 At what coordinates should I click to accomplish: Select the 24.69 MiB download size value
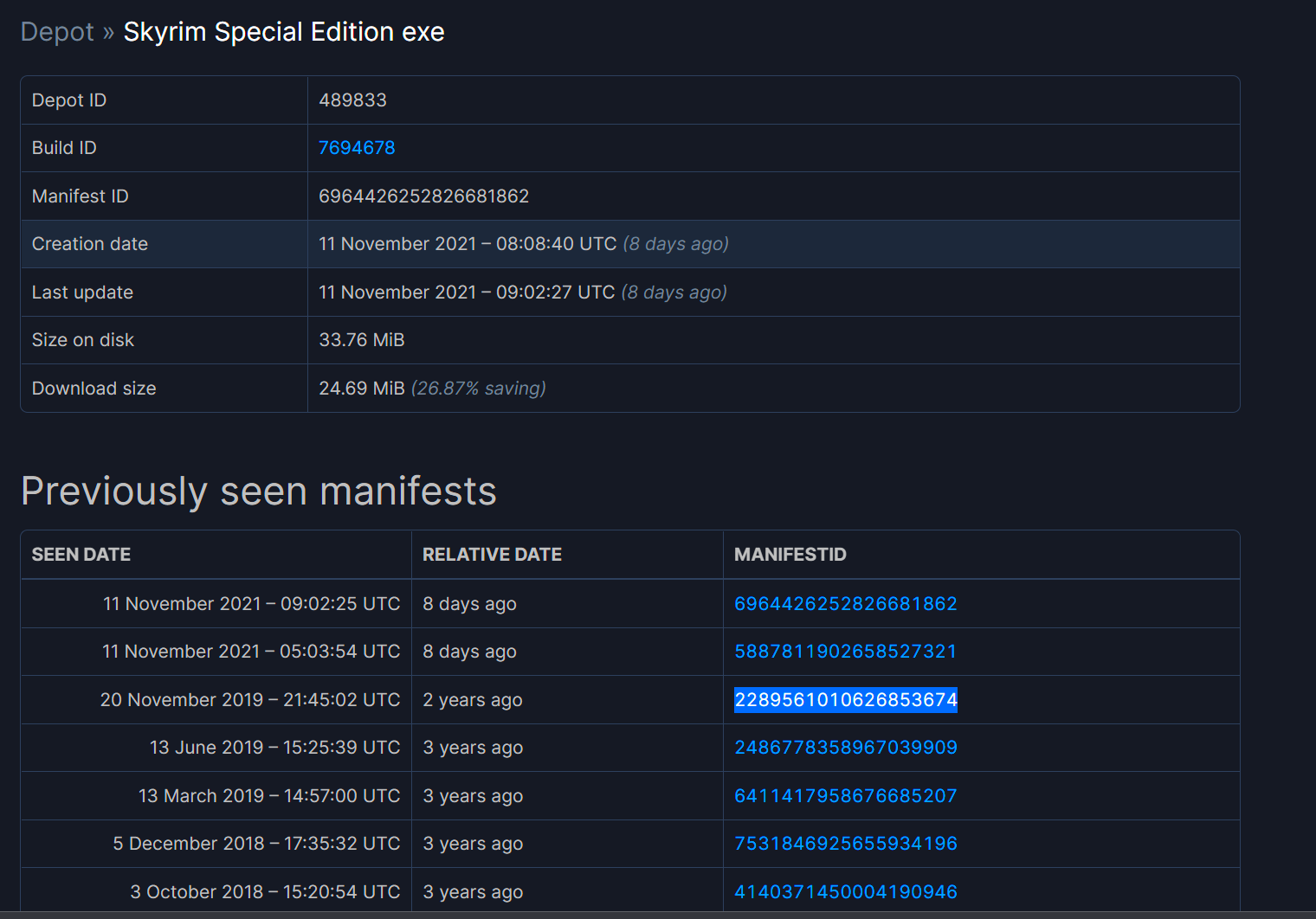[362, 389]
